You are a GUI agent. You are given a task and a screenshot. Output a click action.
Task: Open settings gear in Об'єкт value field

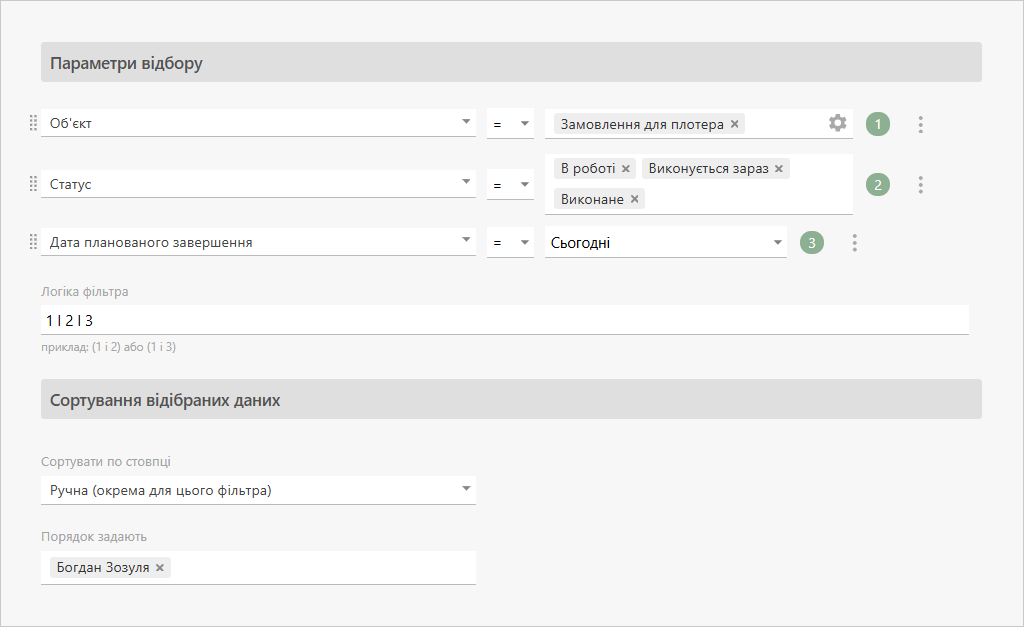click(x=837, y=123)
